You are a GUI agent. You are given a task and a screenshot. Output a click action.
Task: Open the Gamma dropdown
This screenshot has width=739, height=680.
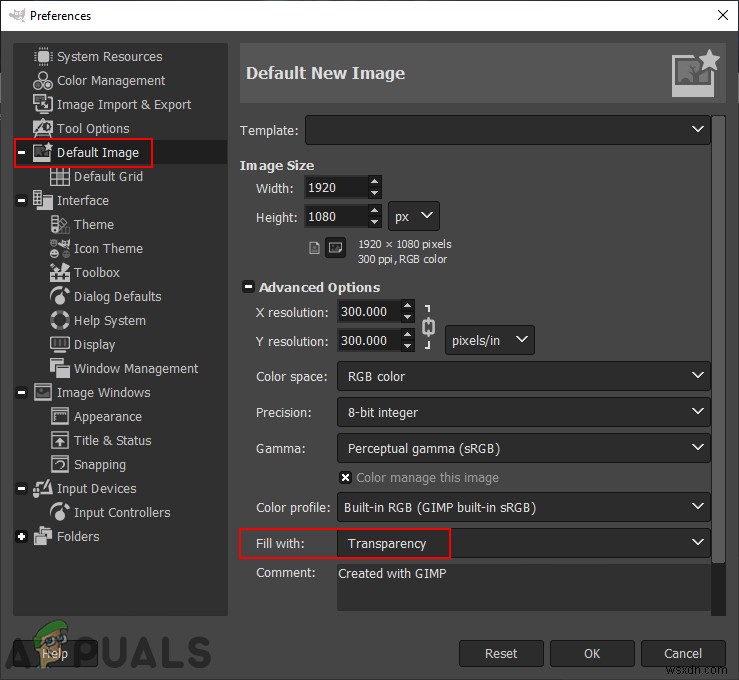tap(524, 448)
